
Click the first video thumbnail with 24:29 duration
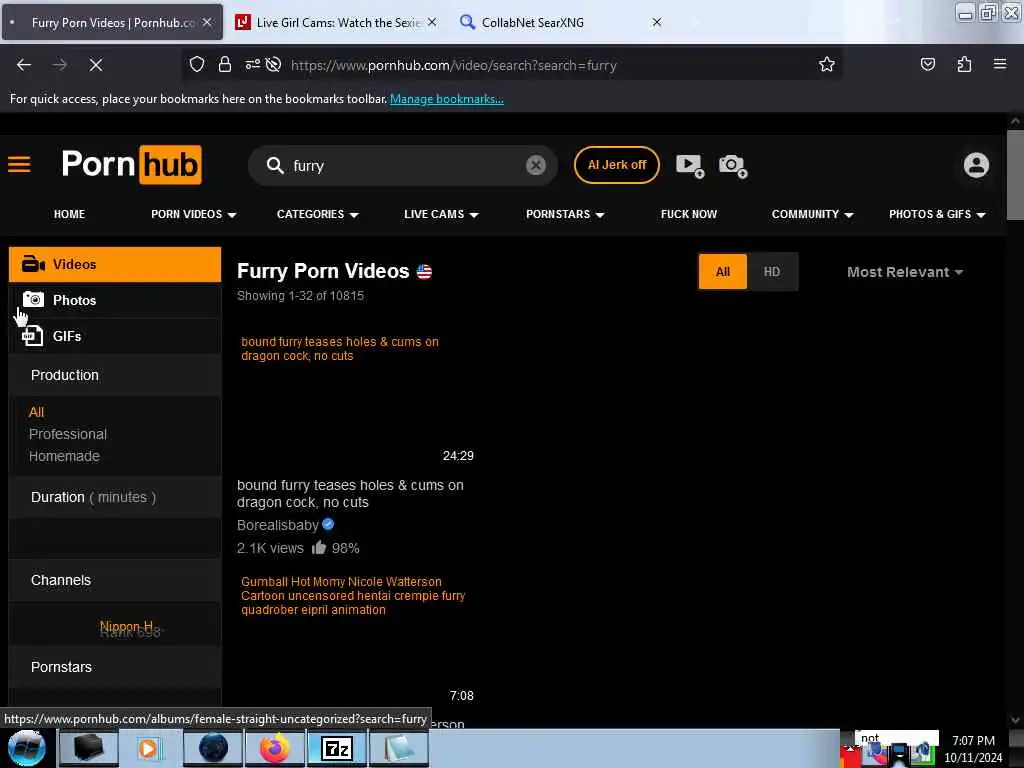[357, 398]
